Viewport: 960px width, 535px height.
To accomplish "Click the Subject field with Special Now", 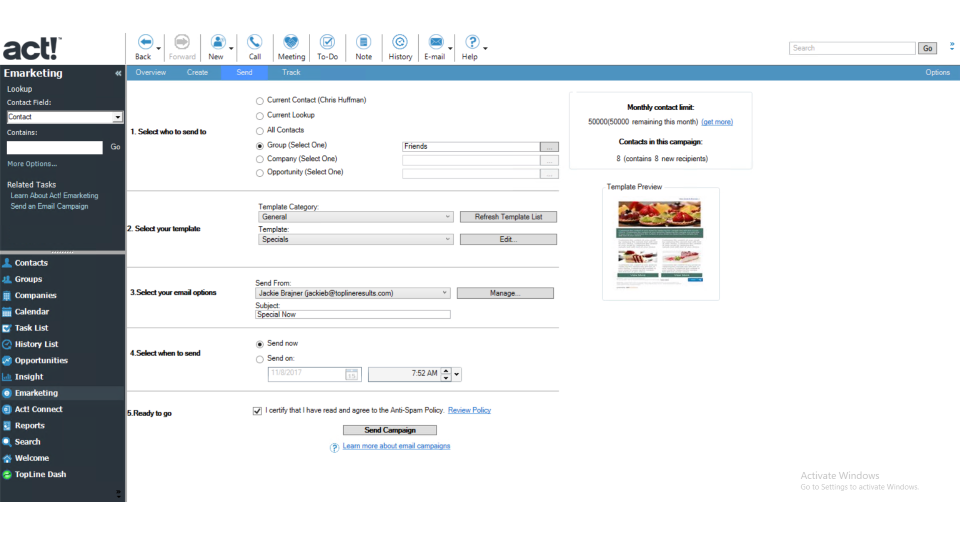I will (353, 315).
